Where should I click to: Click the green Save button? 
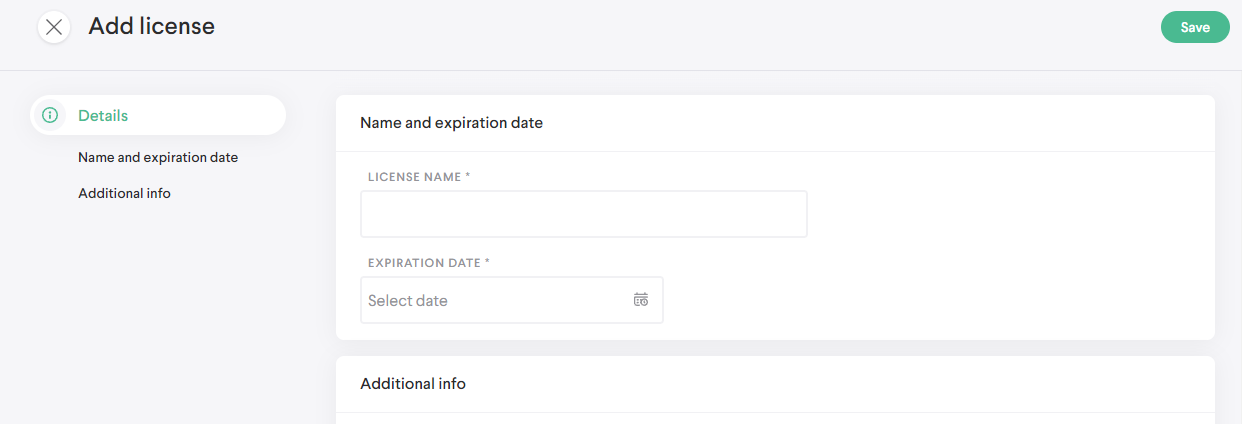tap(1195, 27)
